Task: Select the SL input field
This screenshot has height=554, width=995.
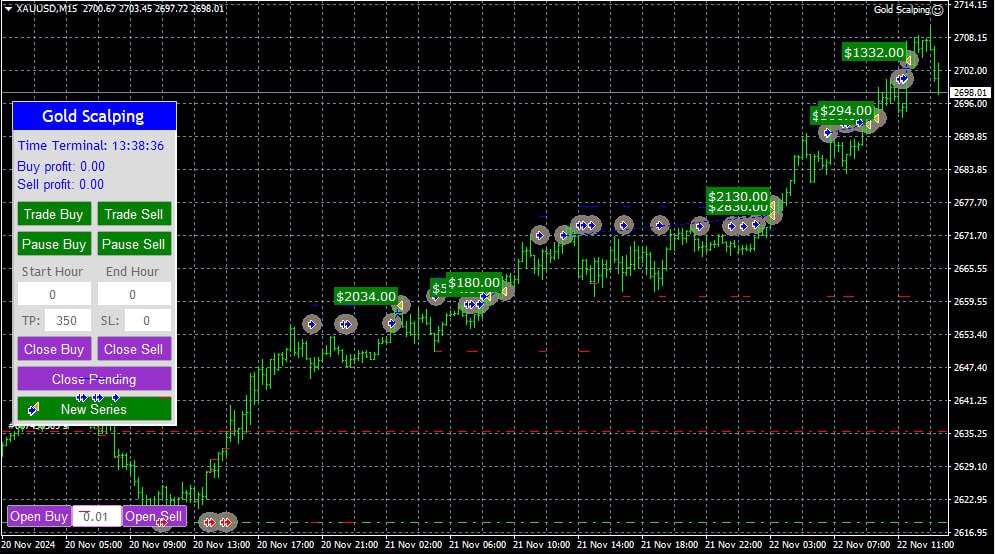Action: pyautogui.click(x=147, y=320)
